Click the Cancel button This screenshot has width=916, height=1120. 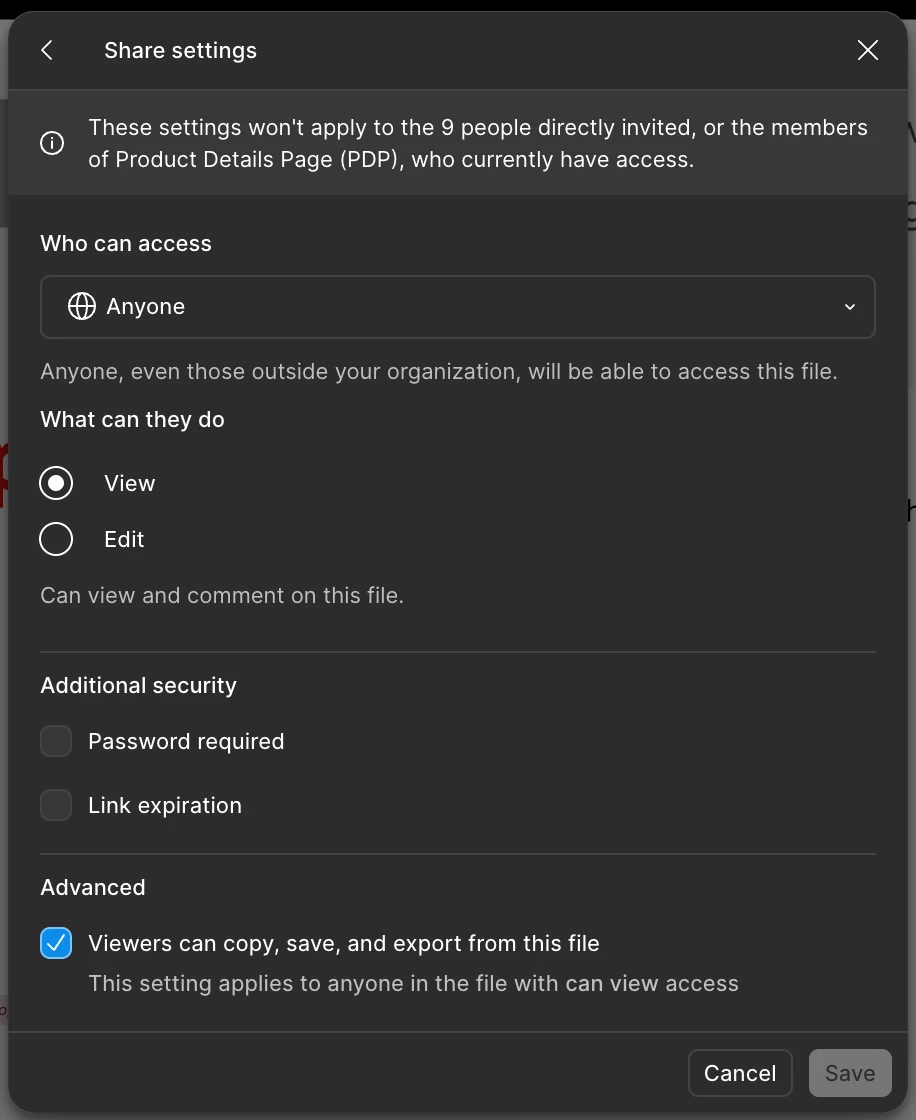[x=740, y=1073]
